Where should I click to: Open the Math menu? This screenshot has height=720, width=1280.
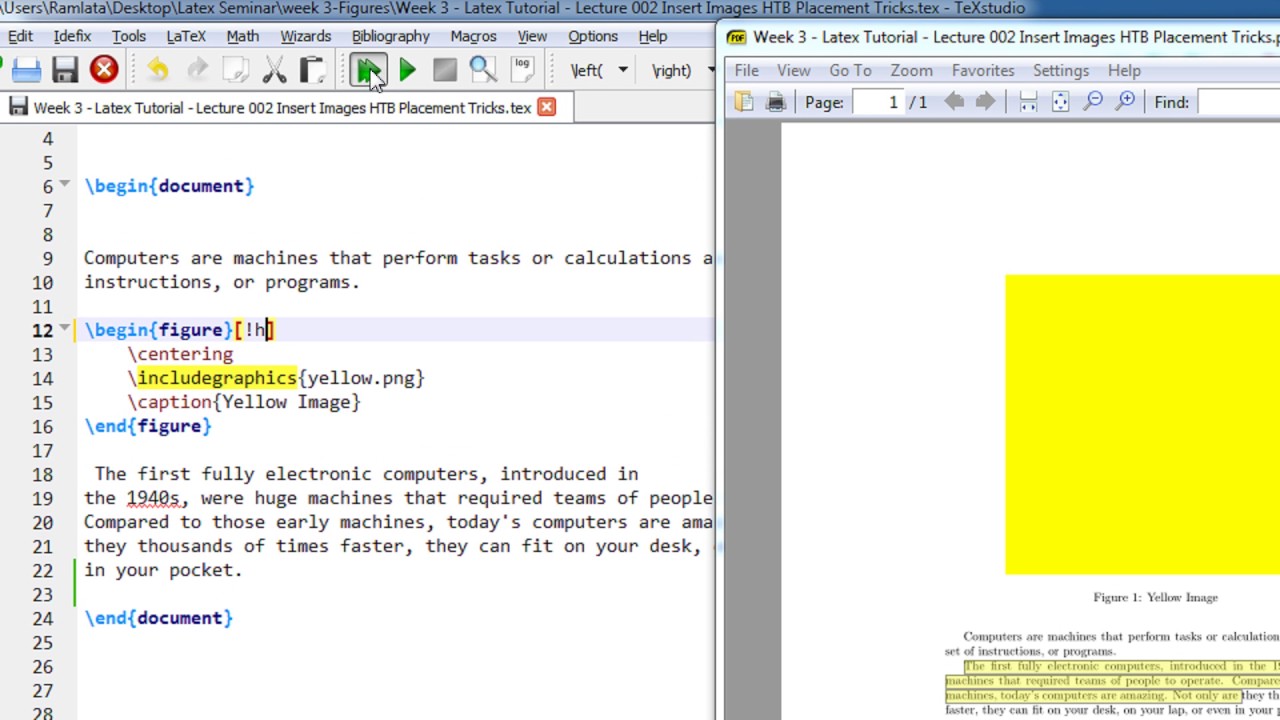click(x=243, y=36)
